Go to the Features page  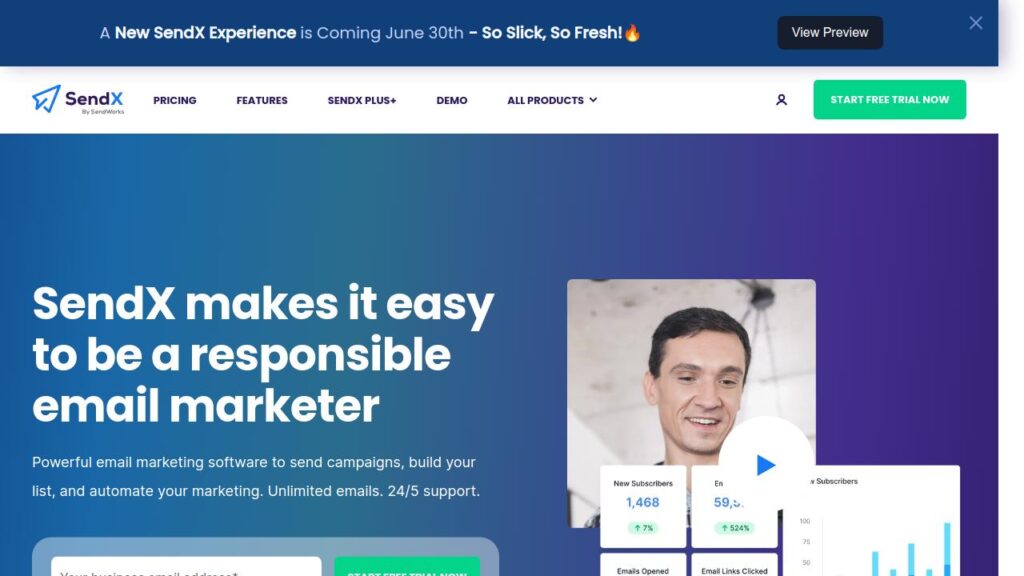[262, 101]
